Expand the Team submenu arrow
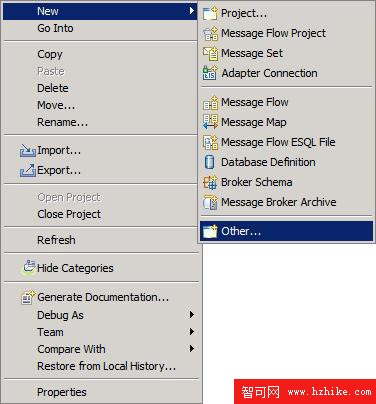376x404 pixels. (192, 331)
